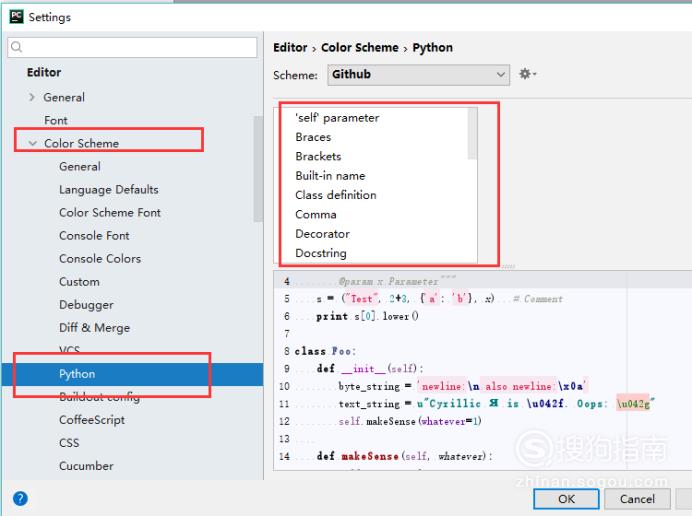Select General under Color Scheme
Viewport: 692px width, 516px height.
pos(79,167)
